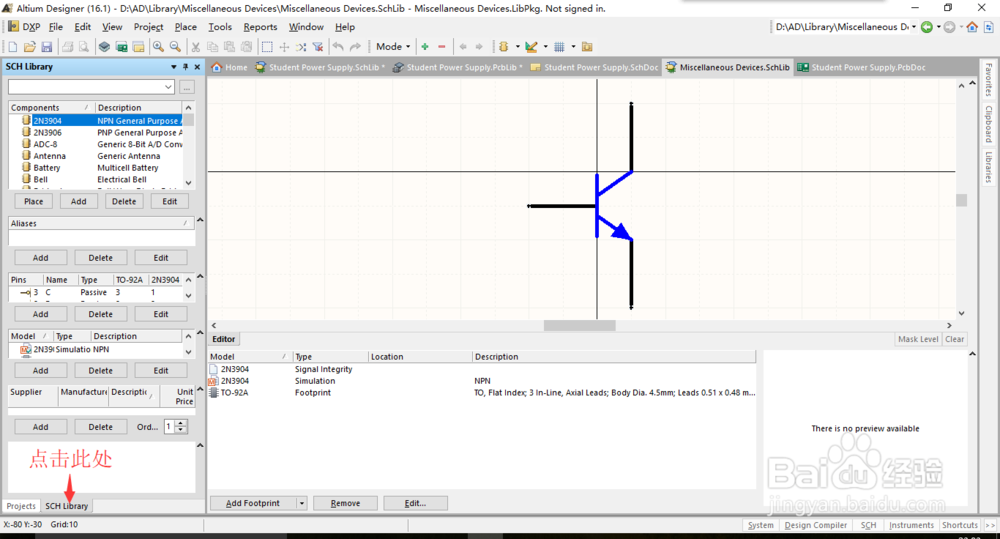Image resolution: width=1000 pixels, height=539 pixels.
Task: Open the SCH Library panel options dropdown arrow
Action: [x=173, y=66]
